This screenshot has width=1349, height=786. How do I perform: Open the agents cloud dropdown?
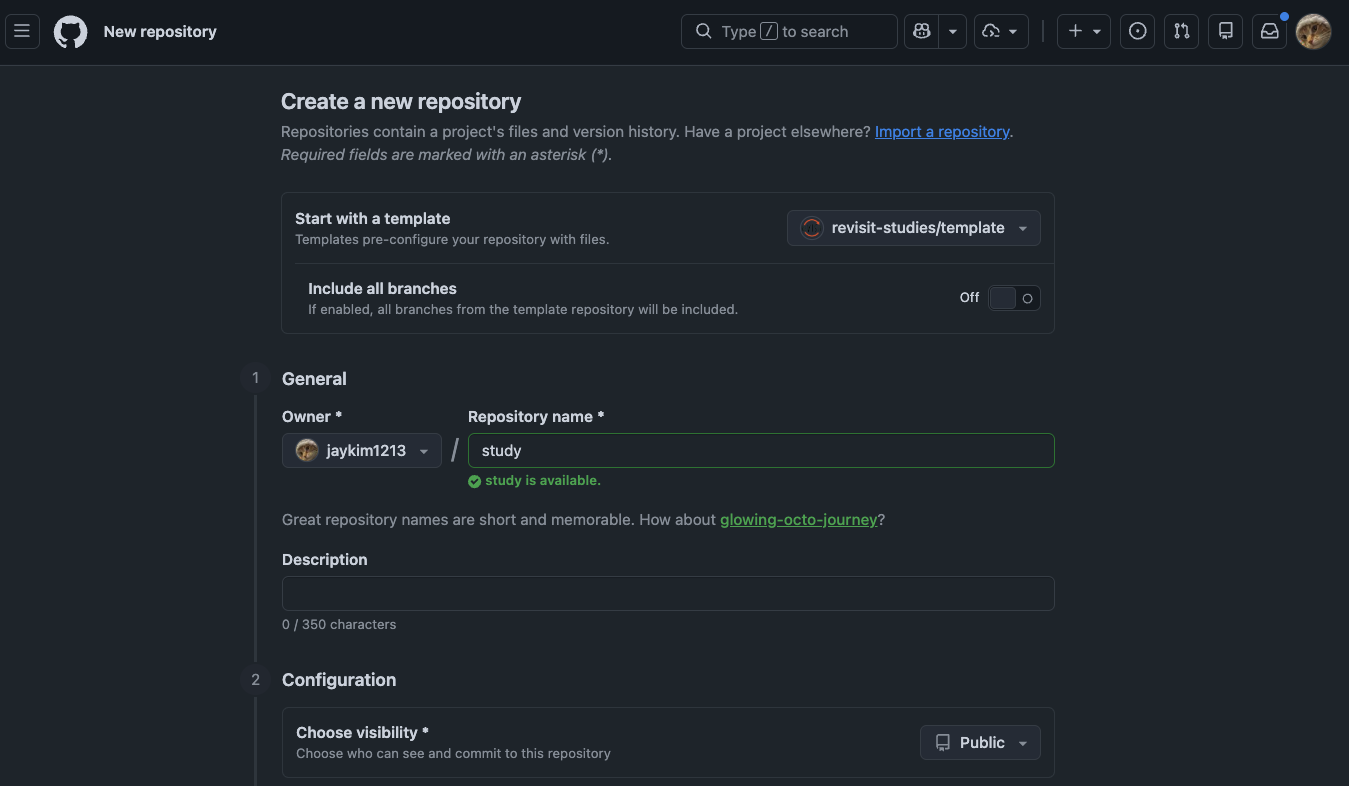1001,32
